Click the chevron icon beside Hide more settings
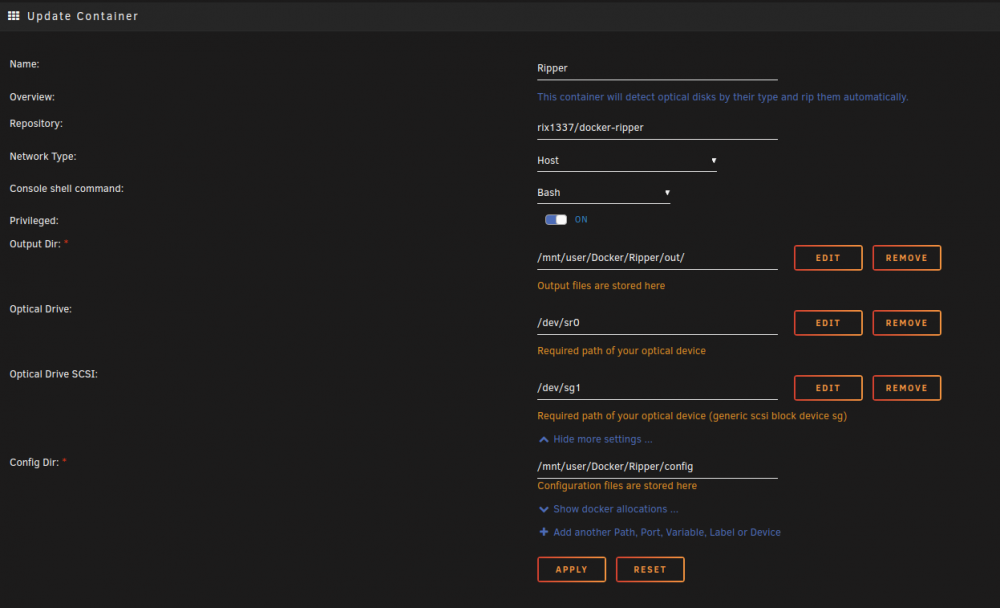Viewport: 1000px width, 608px height. pyautogui.click(x=543, y=440)
